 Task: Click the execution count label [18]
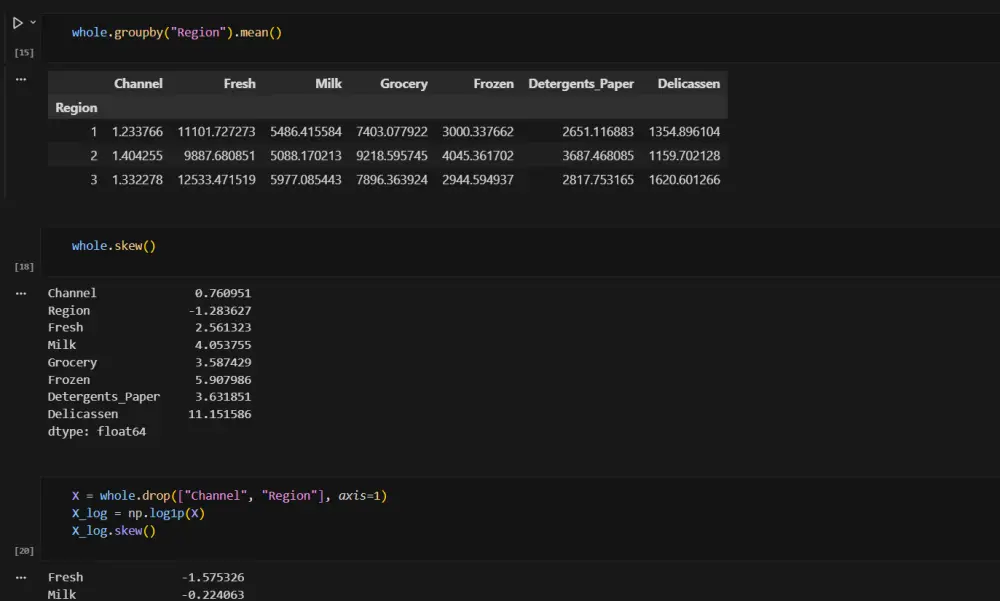[x=22, y=266]
